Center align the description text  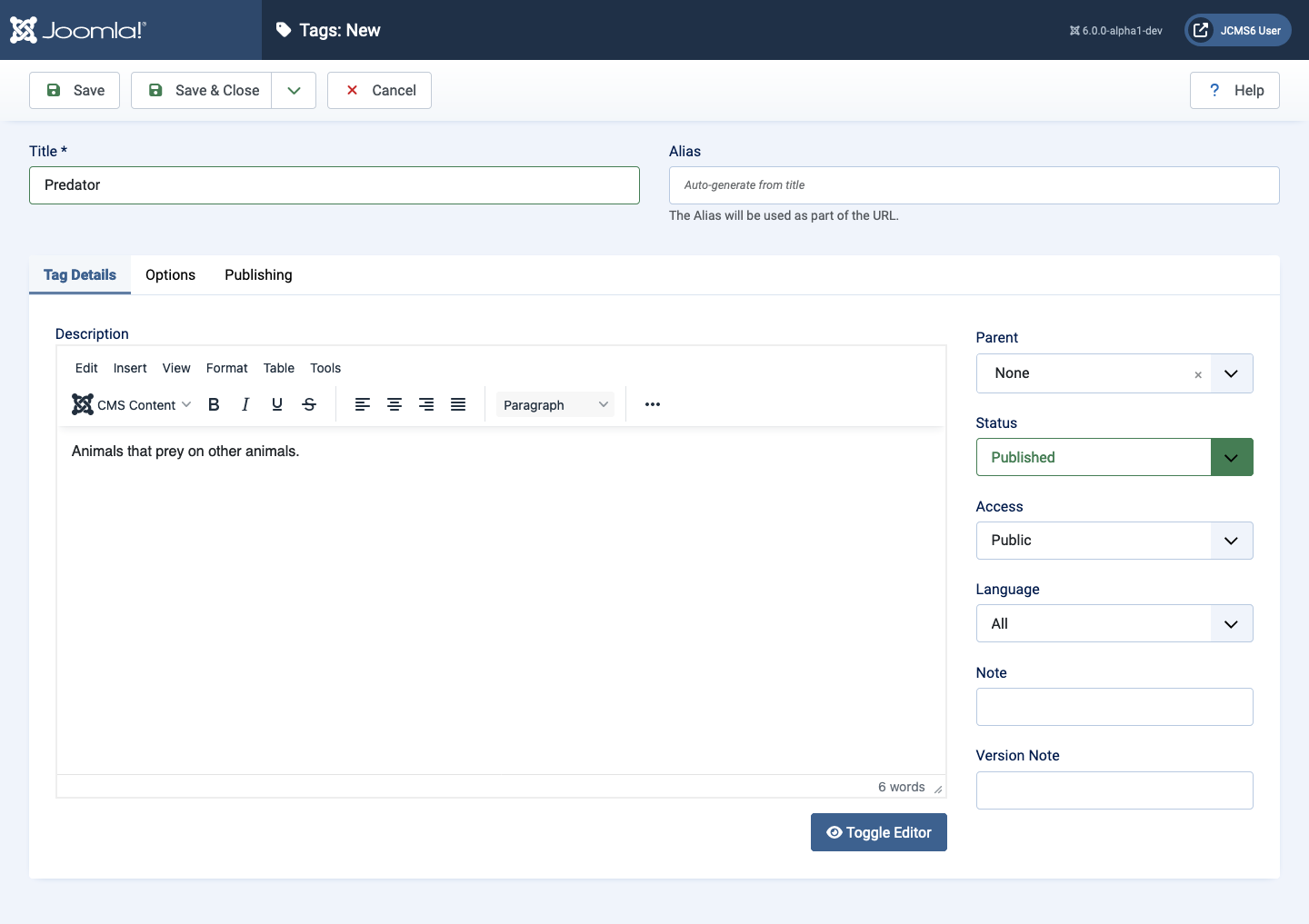coord(395,405)
